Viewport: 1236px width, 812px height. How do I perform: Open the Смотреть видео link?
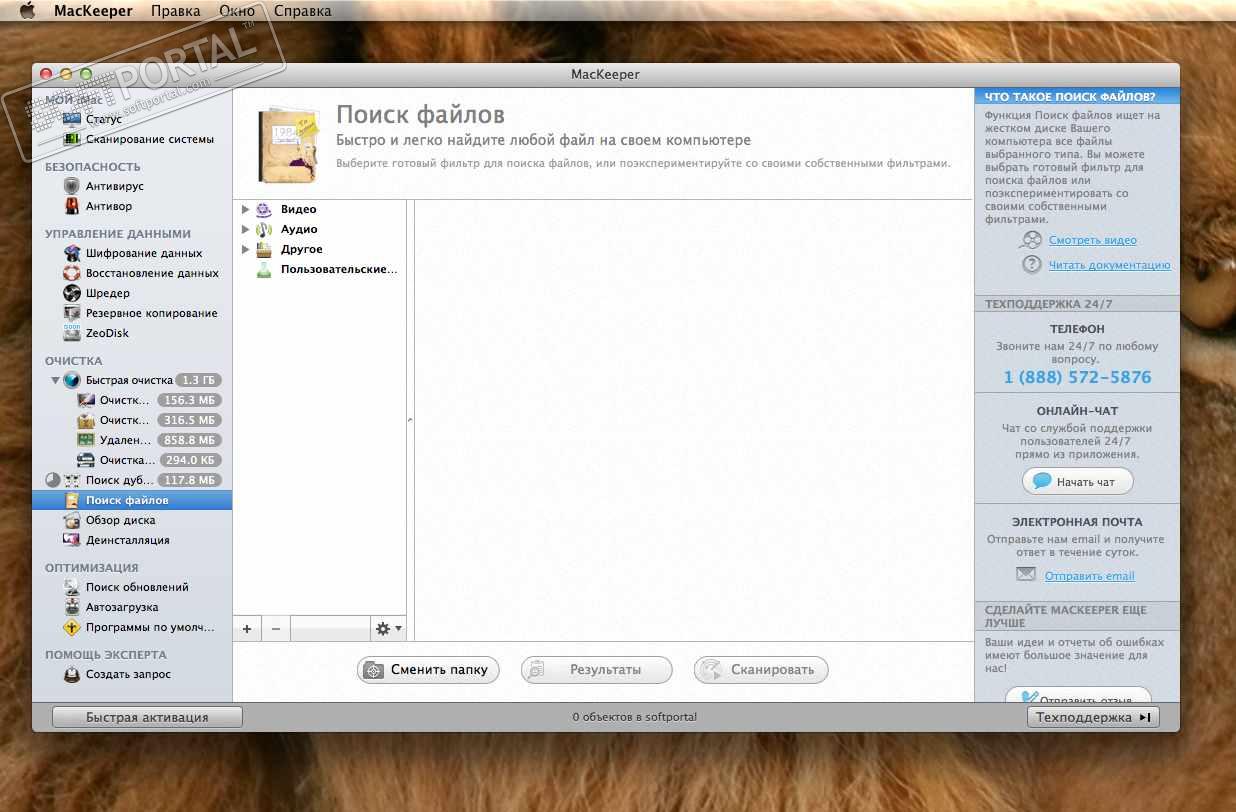[x=1092, y=240]
